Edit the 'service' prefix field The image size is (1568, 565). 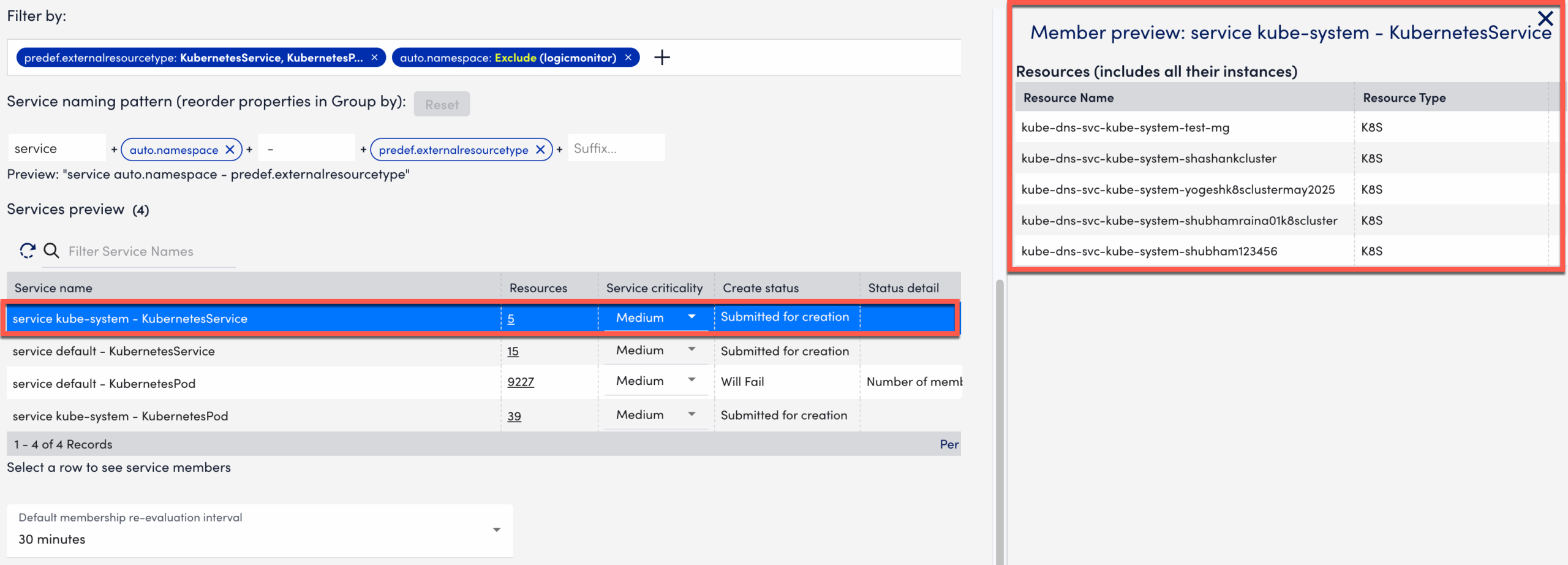[x=57, y=148]
